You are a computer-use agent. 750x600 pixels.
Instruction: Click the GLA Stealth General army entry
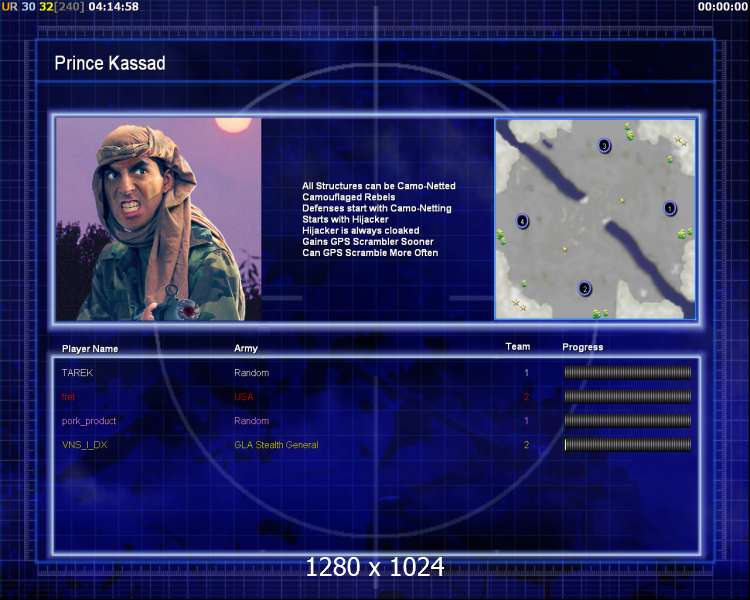pos(276,445)
